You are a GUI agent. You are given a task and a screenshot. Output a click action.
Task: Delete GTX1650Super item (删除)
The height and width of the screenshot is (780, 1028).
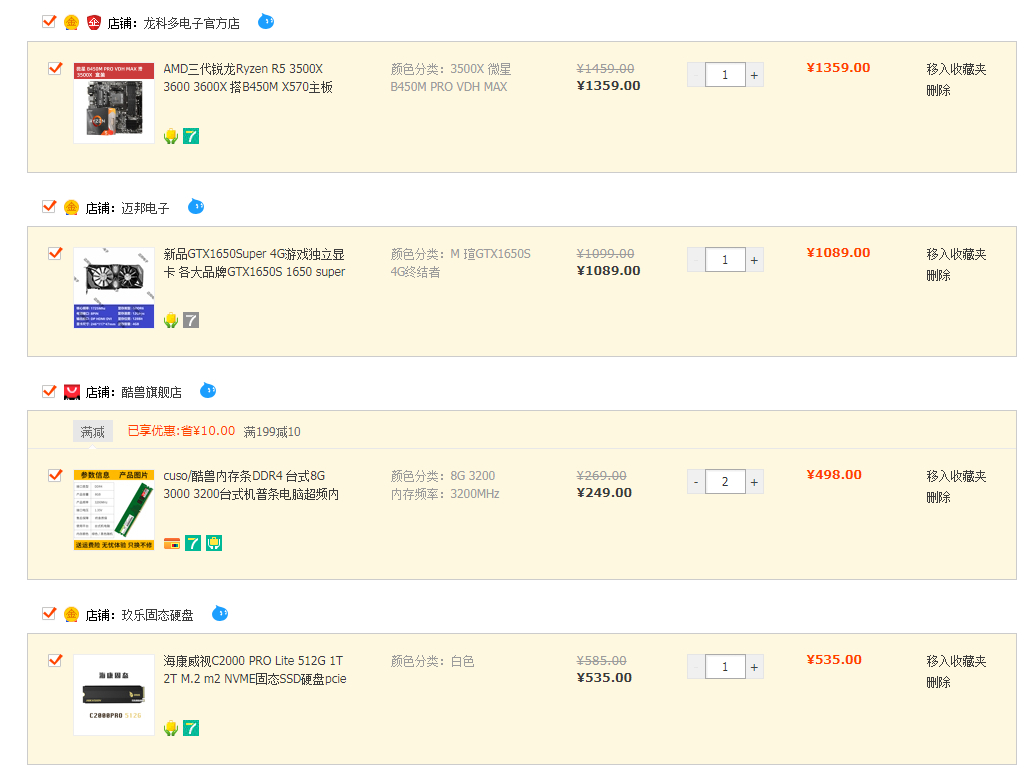pyautogui.click(x=938, y=276)
